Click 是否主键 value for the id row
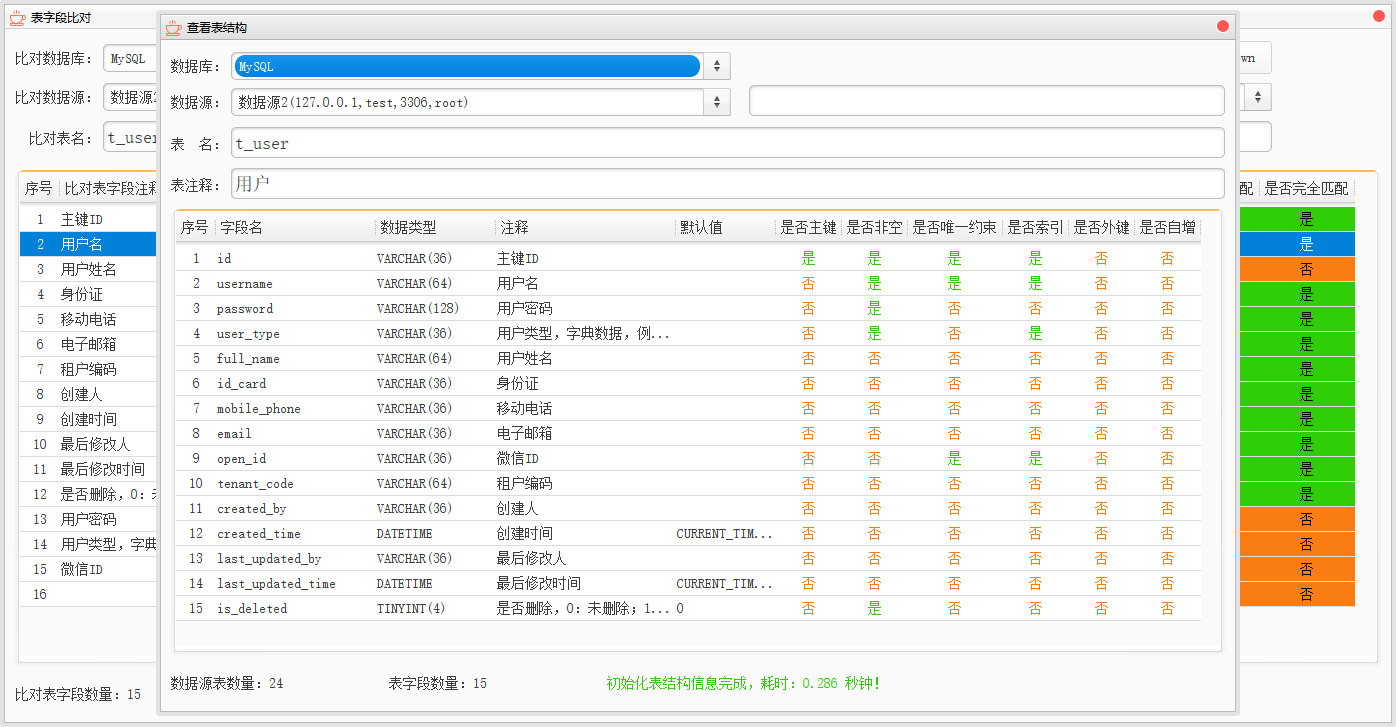This screenshot has width=1396, height=727. [x=808, y=259]
